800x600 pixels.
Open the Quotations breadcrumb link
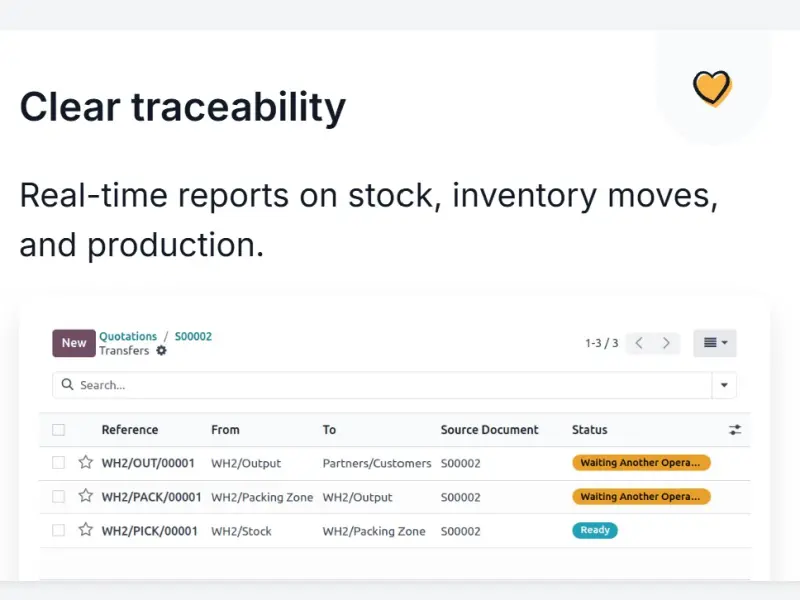(x=128, y=336)
